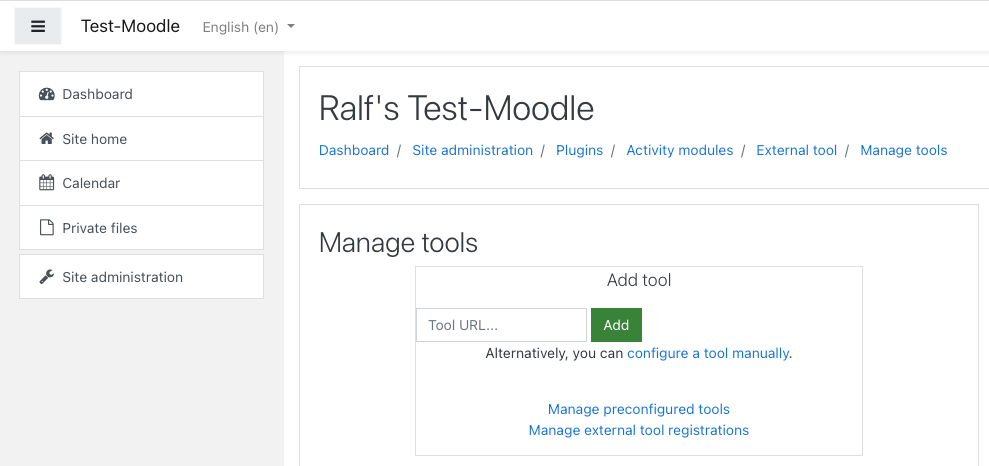Open the English (en) language dropdown
Image resolution: width=989 pixels, height=466 pixels.
tap(249, 27)
